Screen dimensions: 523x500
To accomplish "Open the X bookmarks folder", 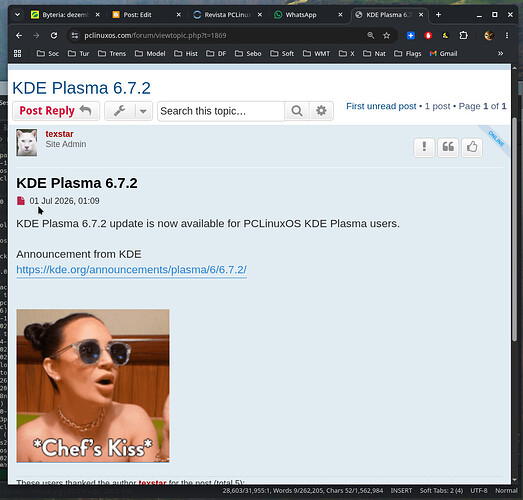I will click(347, 53).
